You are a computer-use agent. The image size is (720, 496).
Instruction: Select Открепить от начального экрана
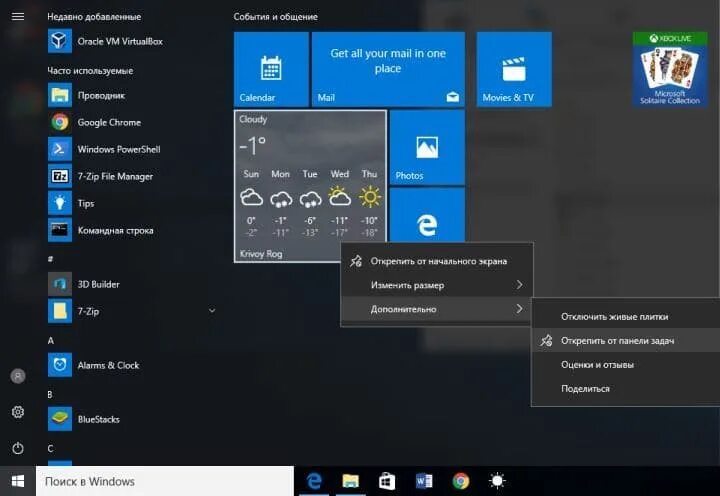(437, 261)
